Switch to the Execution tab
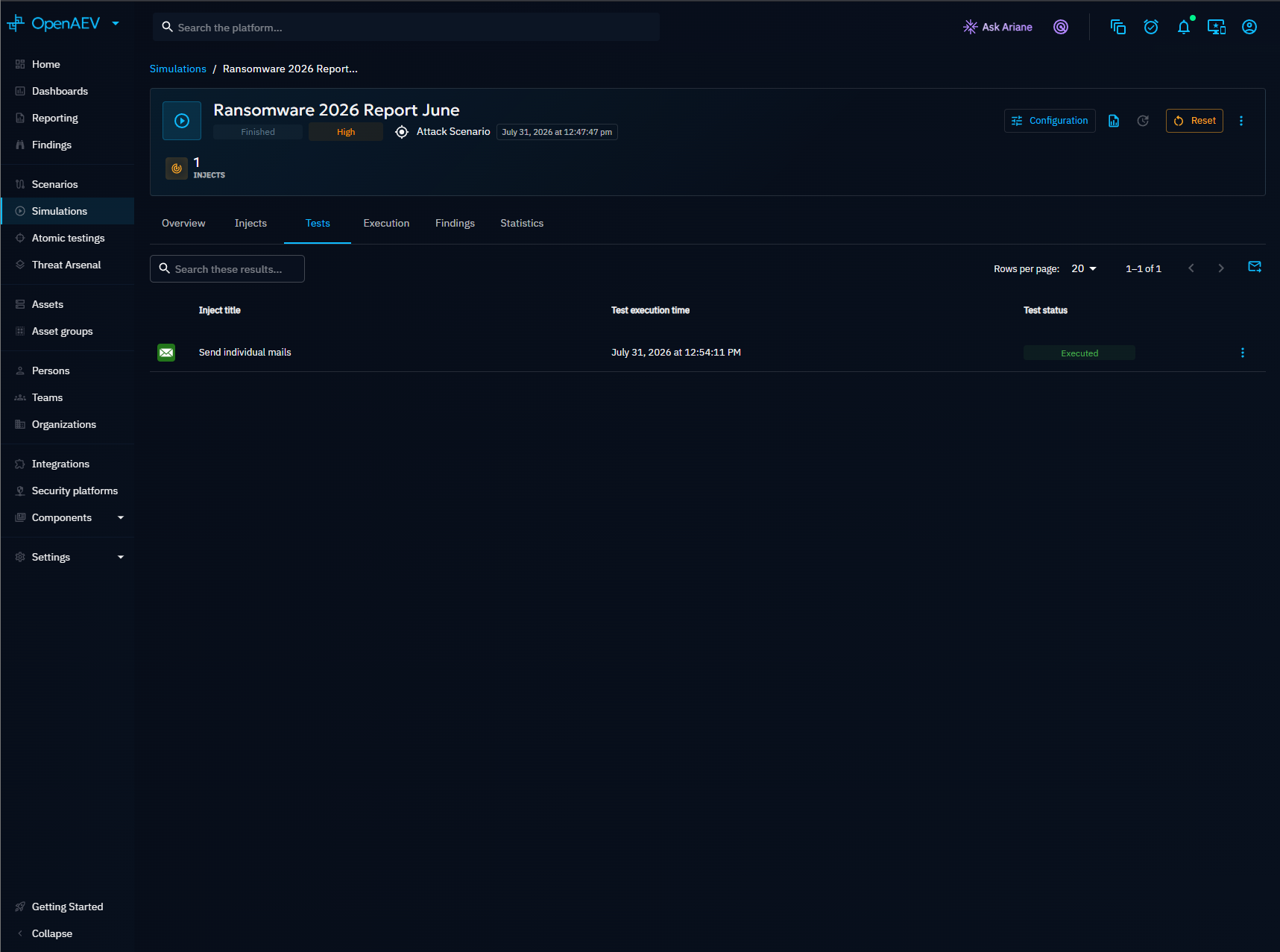Screen dimensions: 1280x952 click(x=386, y=223)
